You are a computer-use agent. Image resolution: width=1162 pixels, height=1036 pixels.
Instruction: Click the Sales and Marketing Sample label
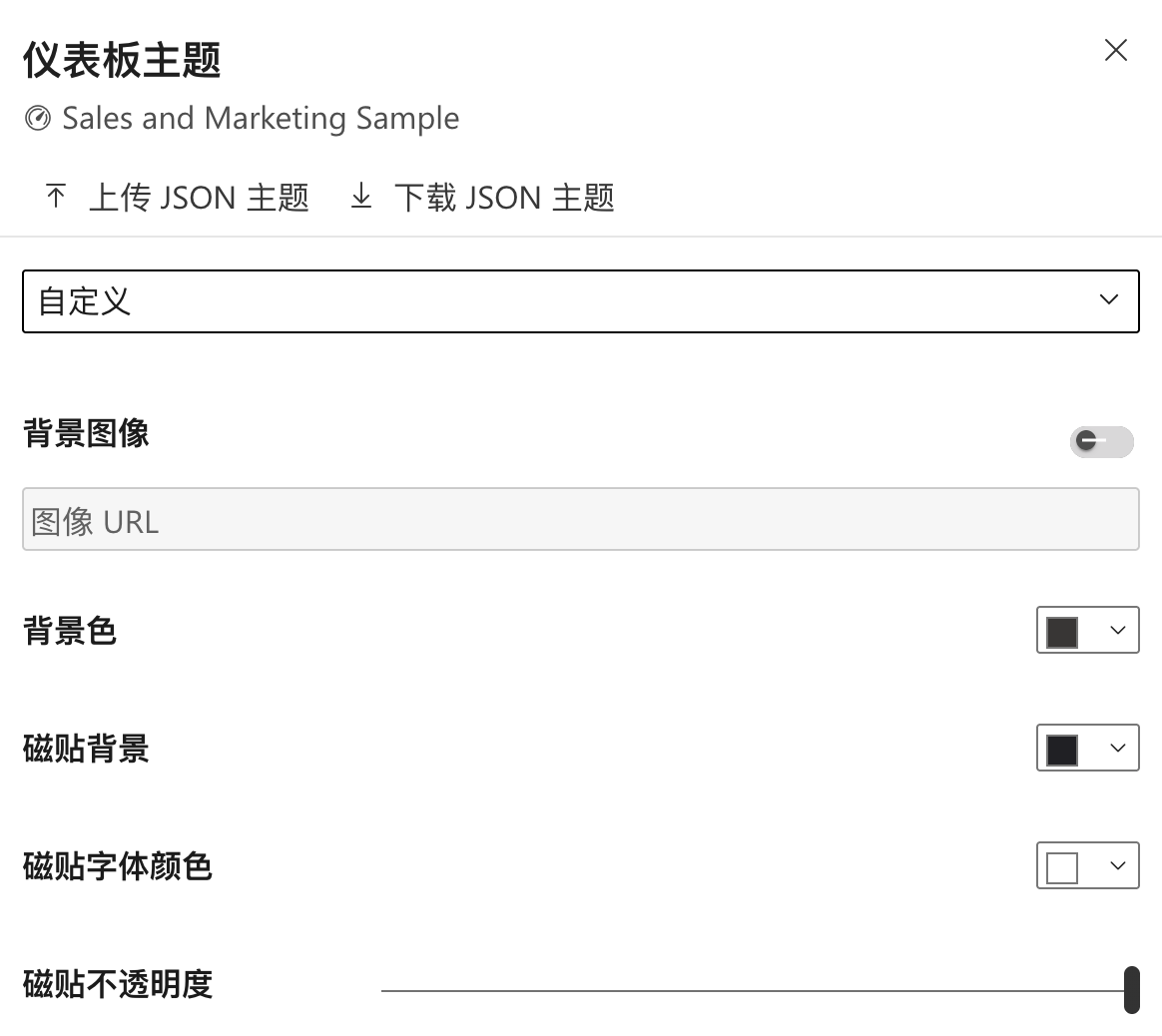pos(262,118)
